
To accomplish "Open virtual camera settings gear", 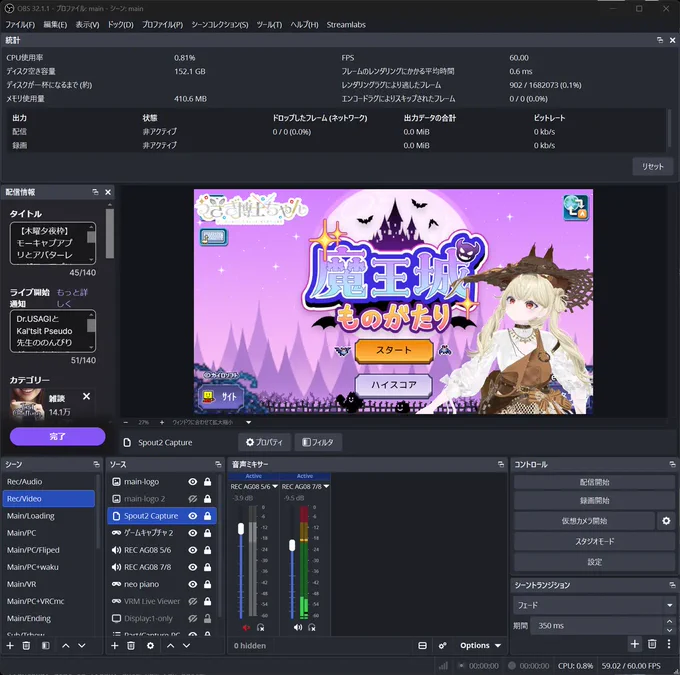I will pos(666,521).
